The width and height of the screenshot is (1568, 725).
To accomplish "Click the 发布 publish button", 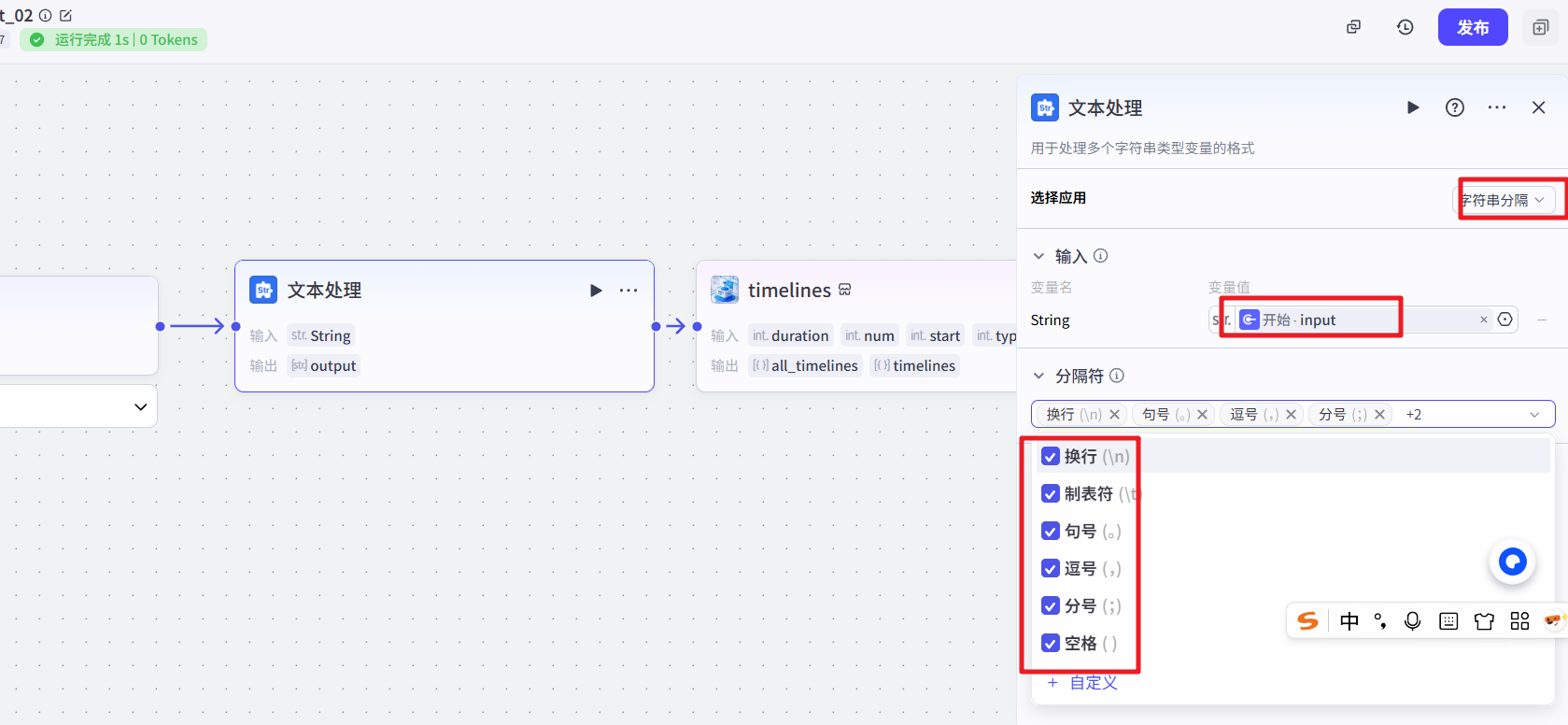I will [x=1472, y=27].
